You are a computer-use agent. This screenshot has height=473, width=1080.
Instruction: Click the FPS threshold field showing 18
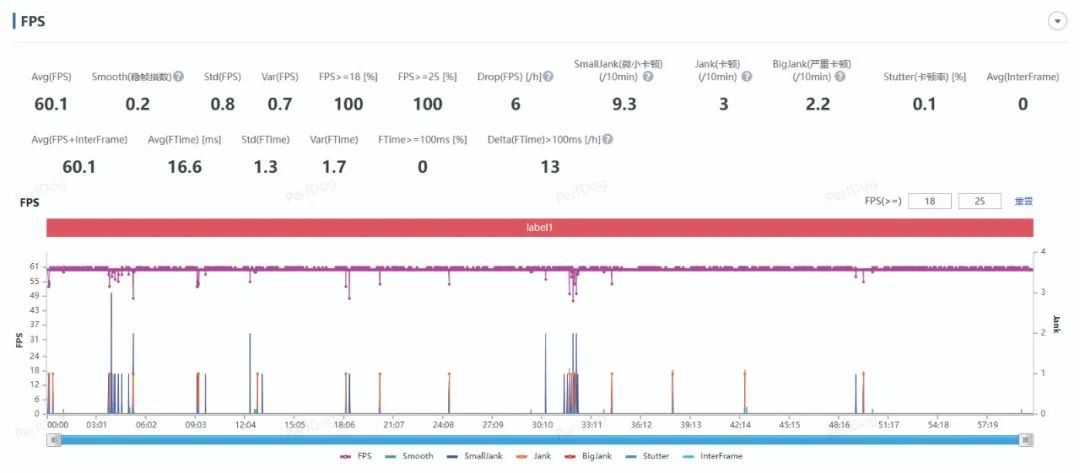pyautogui.click(x=930, y=201)
